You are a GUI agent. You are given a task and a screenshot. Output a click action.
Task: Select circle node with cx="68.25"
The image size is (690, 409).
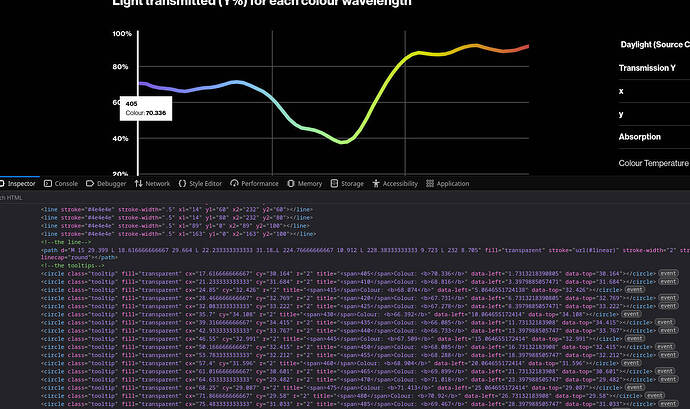pyautogui.click(x=332, y=387)
